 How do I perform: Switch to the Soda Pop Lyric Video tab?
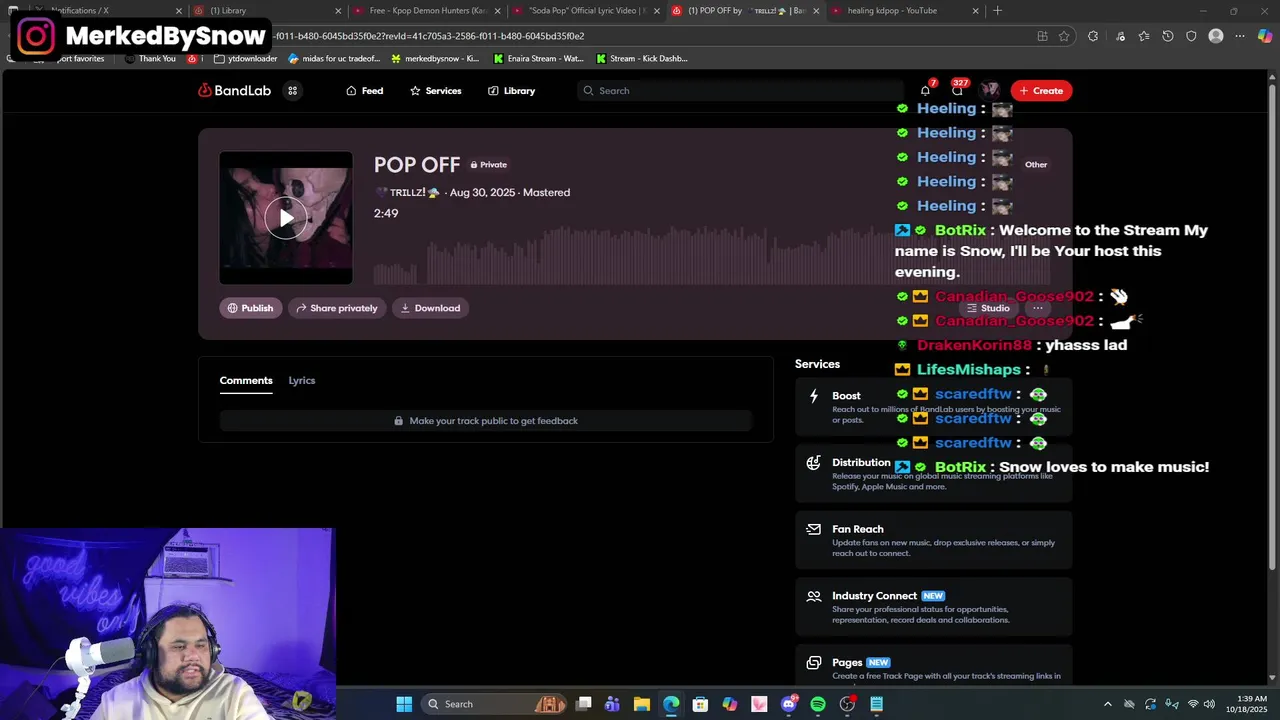pos(587,11)
